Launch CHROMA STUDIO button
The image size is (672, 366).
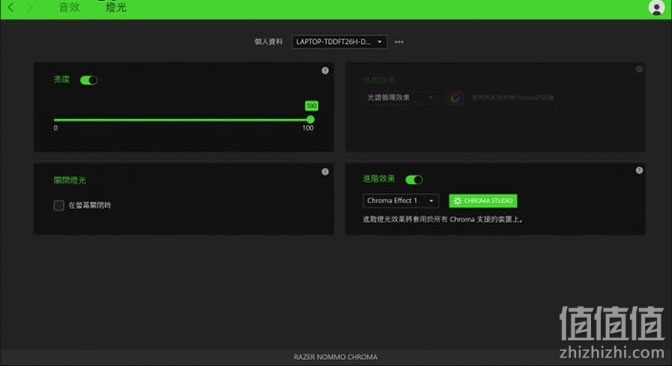[483, 201]
